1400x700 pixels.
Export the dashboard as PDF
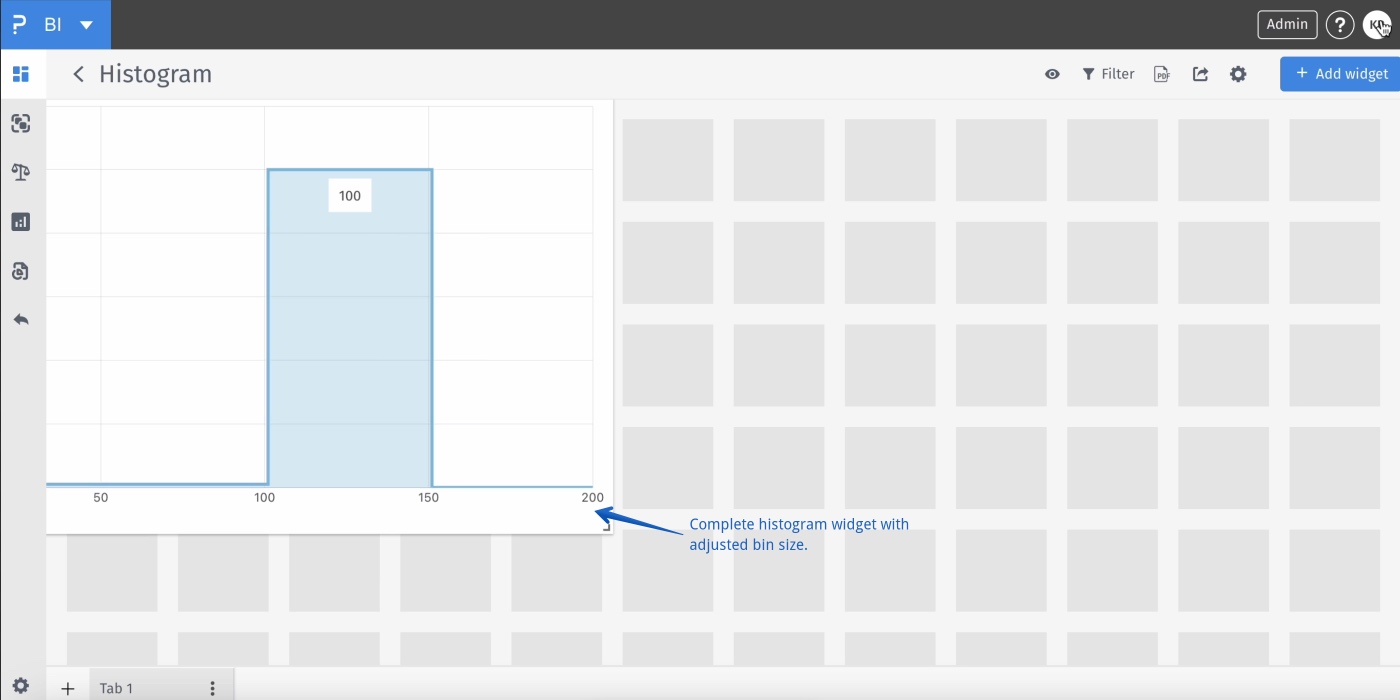[x=1162, y=74]
